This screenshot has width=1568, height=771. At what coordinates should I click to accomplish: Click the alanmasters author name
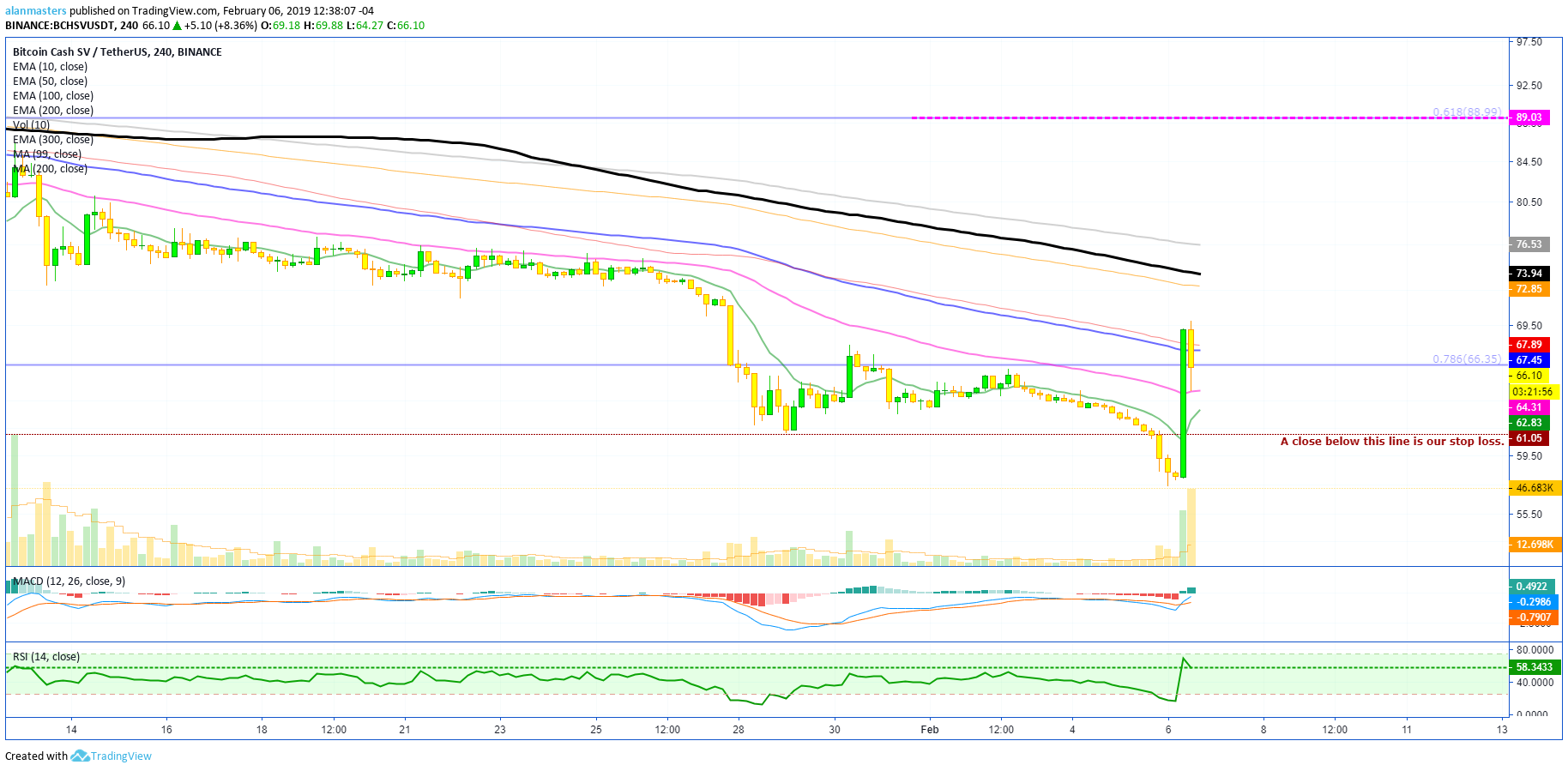coord(35,11)
